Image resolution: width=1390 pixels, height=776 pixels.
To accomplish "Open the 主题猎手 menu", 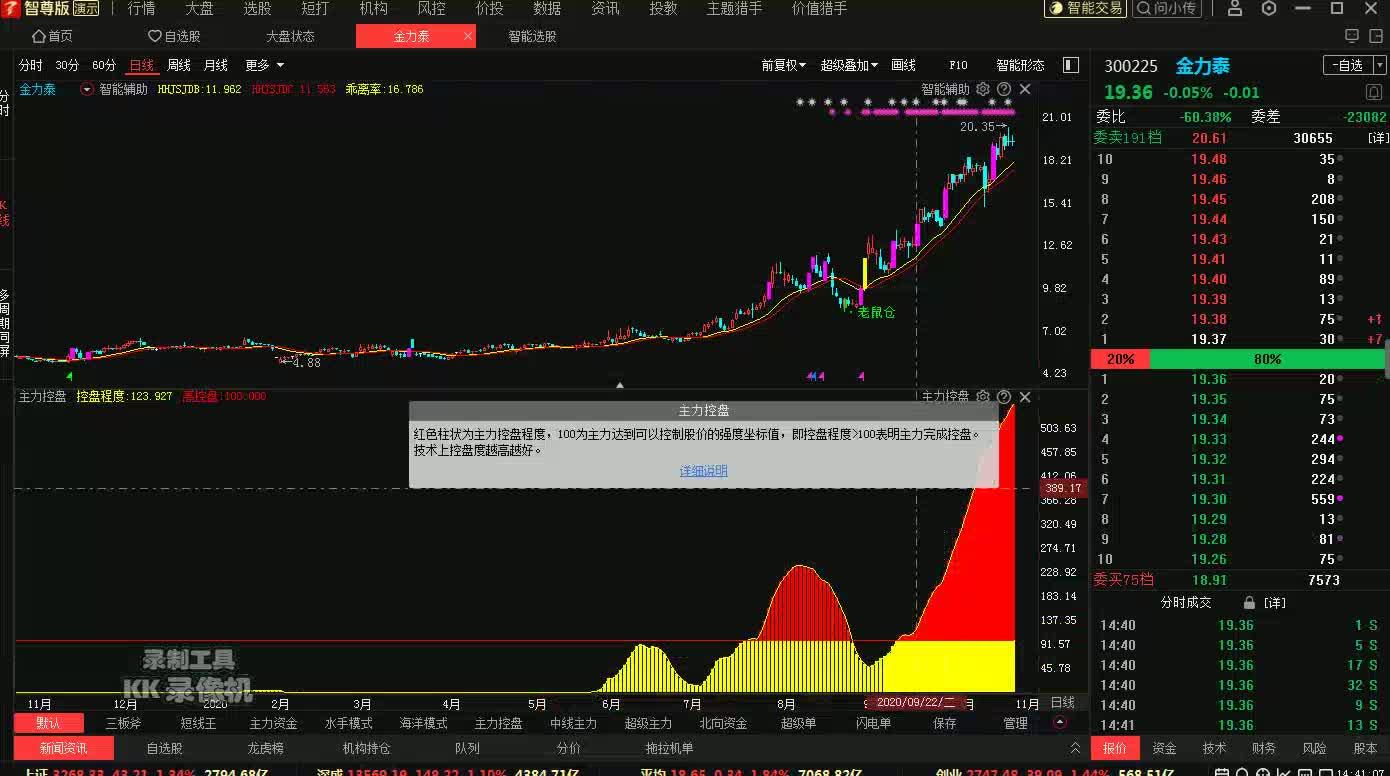I will click(734, 8).
